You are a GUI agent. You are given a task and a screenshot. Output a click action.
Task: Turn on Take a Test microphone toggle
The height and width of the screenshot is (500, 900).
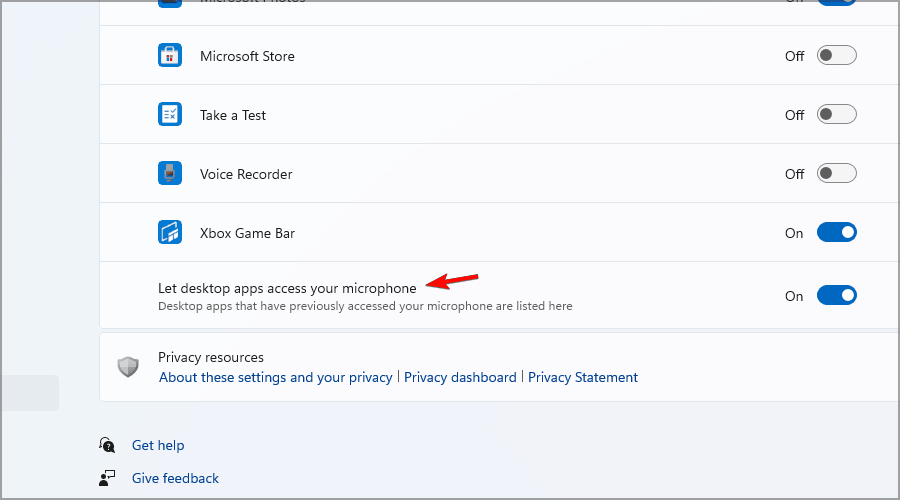(837, 115)
